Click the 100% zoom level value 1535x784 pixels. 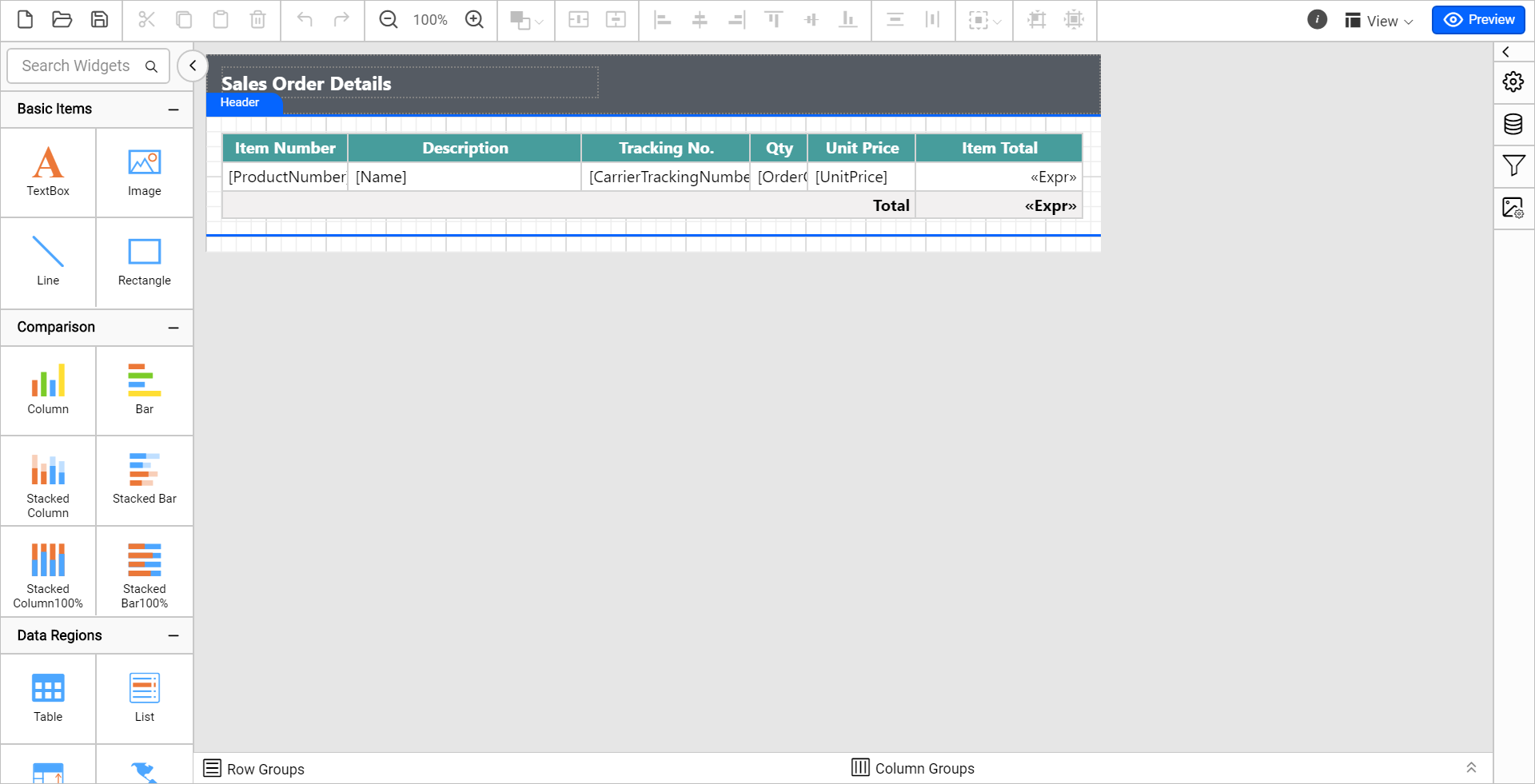[430, 20]
